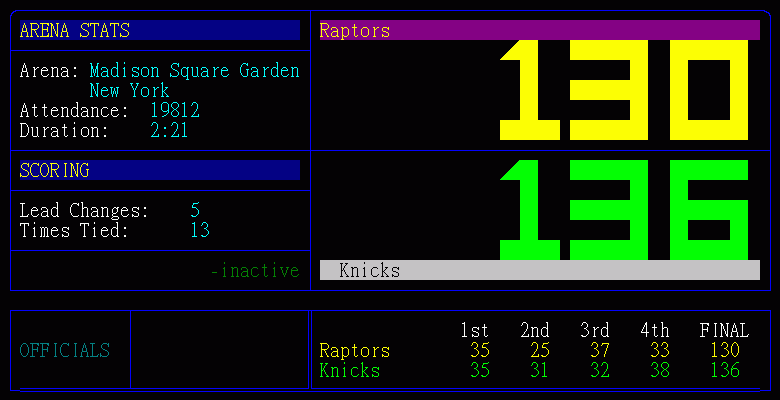Select the attendance value 19812

[x=175, y=110]
